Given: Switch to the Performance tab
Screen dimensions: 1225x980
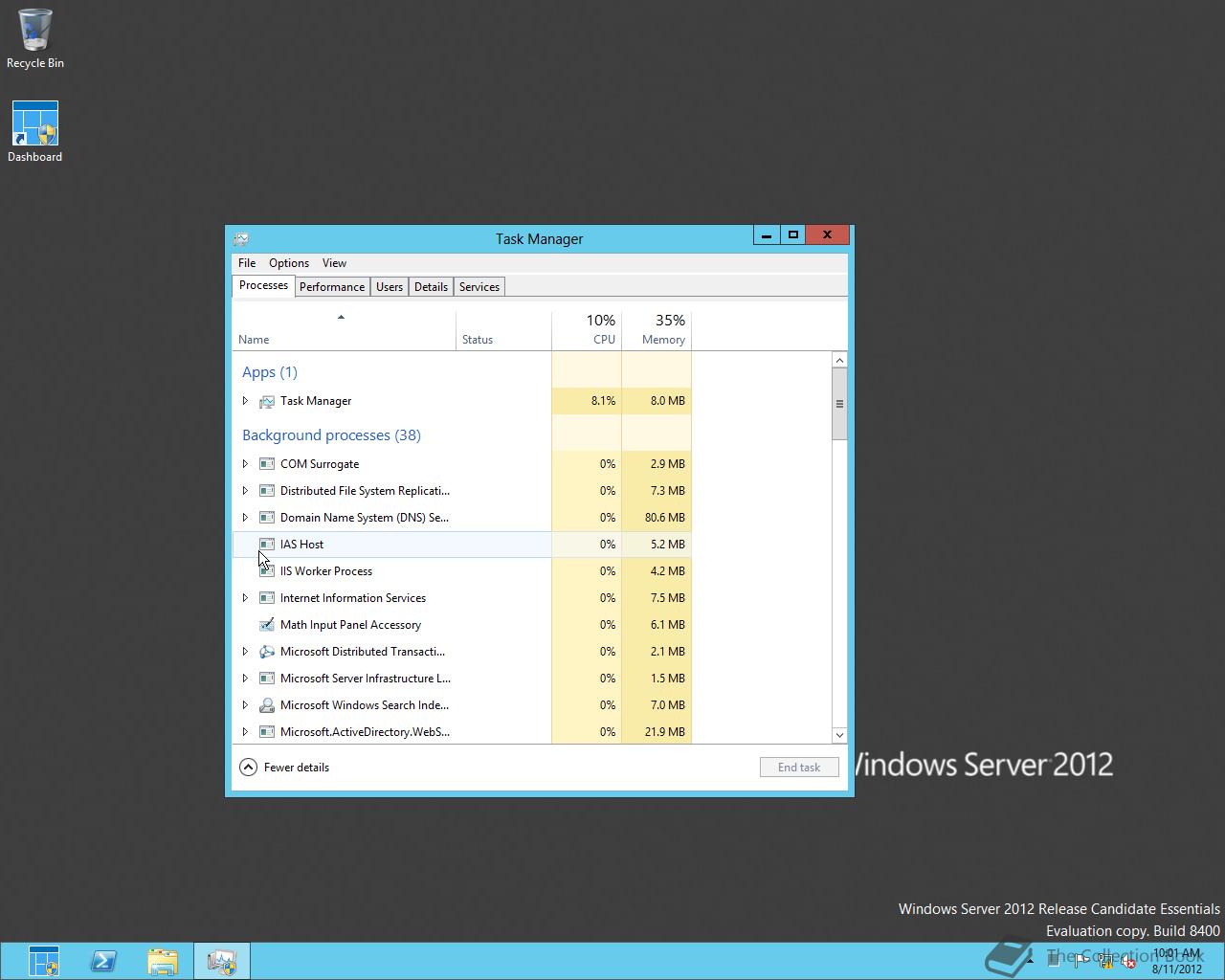Looking at the screenshot, I should [x=332, y=287].
